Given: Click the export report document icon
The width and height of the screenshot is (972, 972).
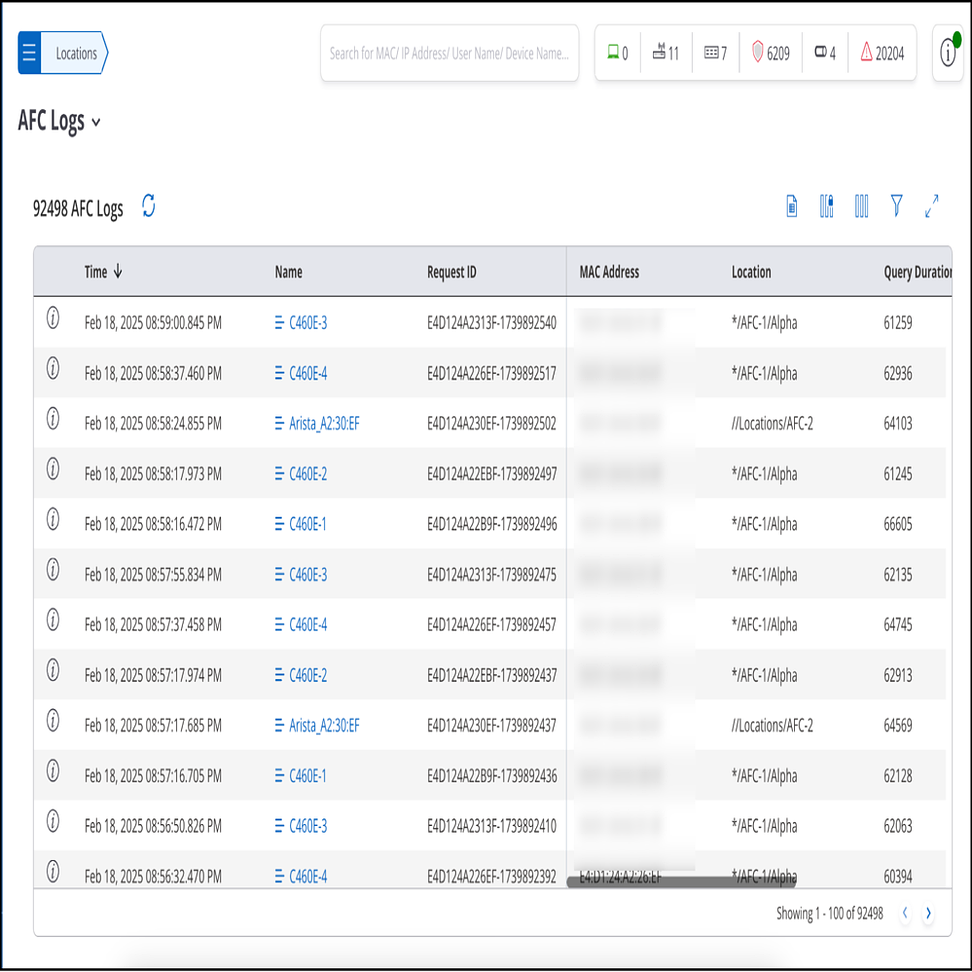Looking at the screenshot, I should [x=792, y=207].
